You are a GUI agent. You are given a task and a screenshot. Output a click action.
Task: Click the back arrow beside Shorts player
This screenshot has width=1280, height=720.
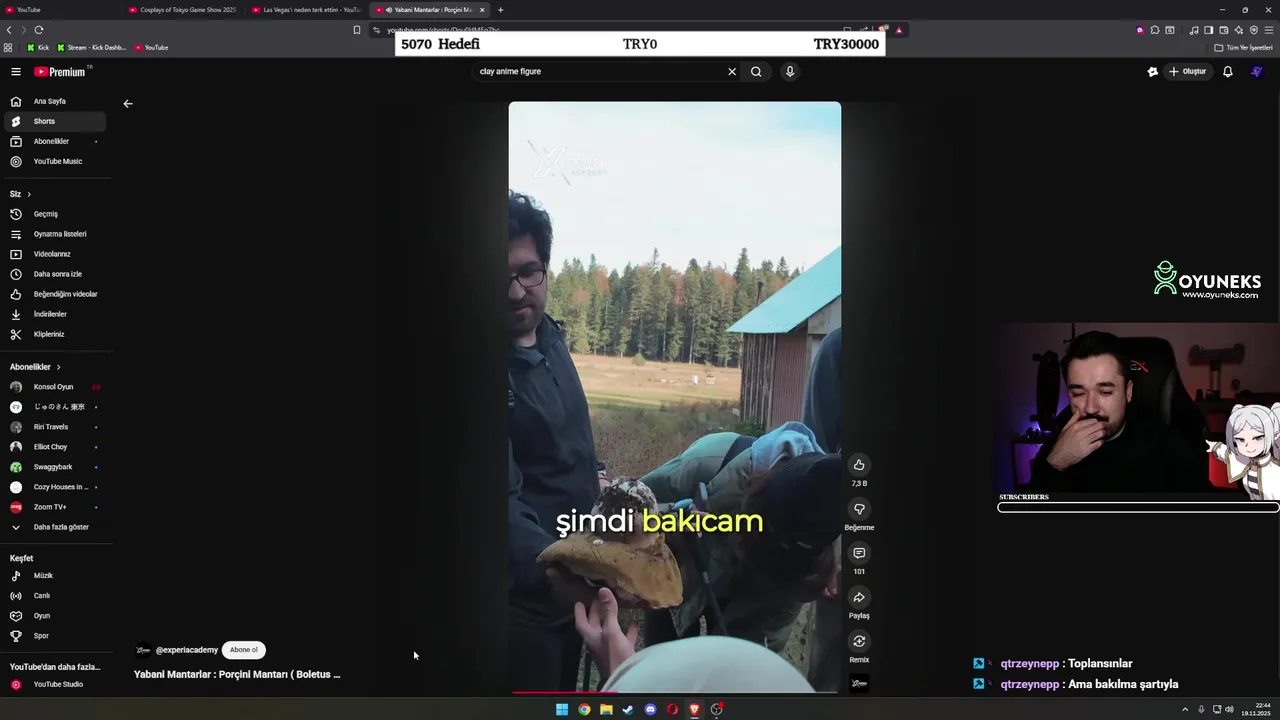coord(127,103)
